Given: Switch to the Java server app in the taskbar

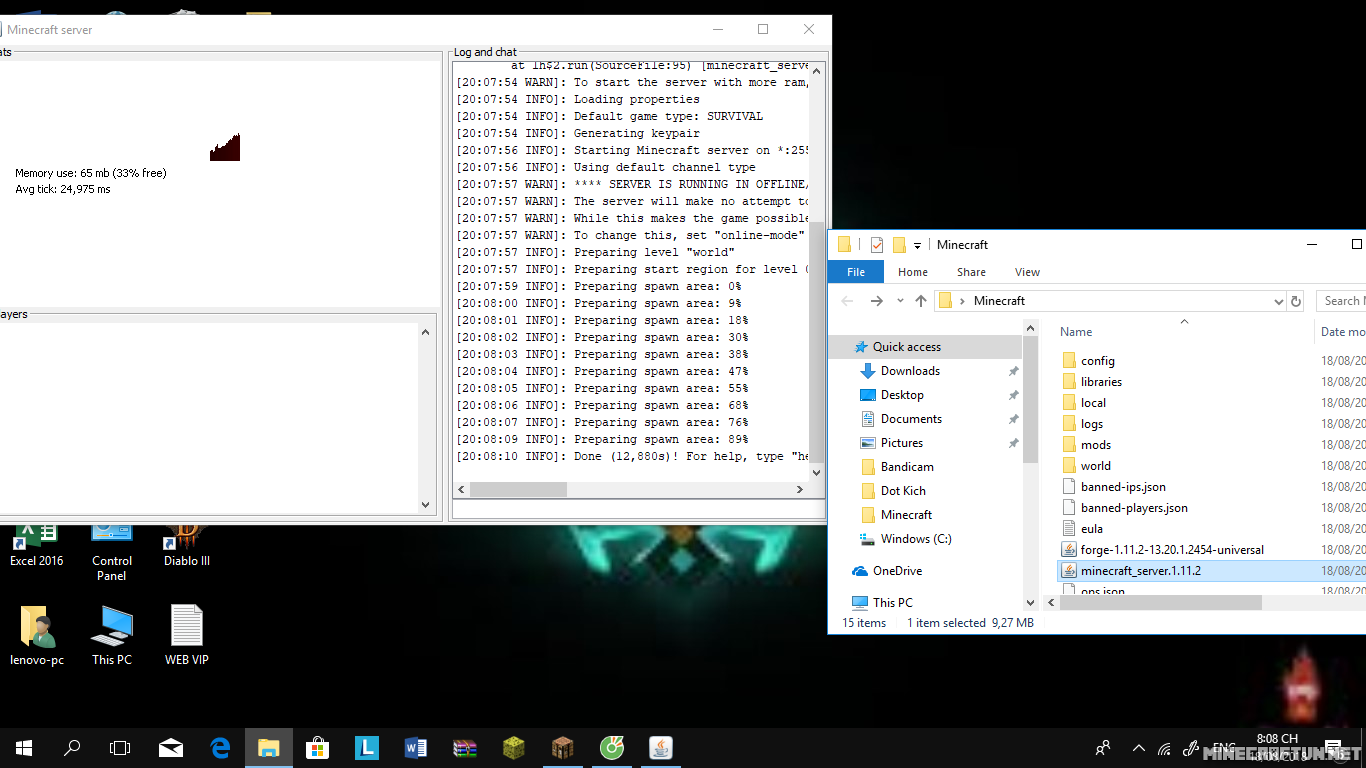Looking at the screenshot, I should point(661,748).
